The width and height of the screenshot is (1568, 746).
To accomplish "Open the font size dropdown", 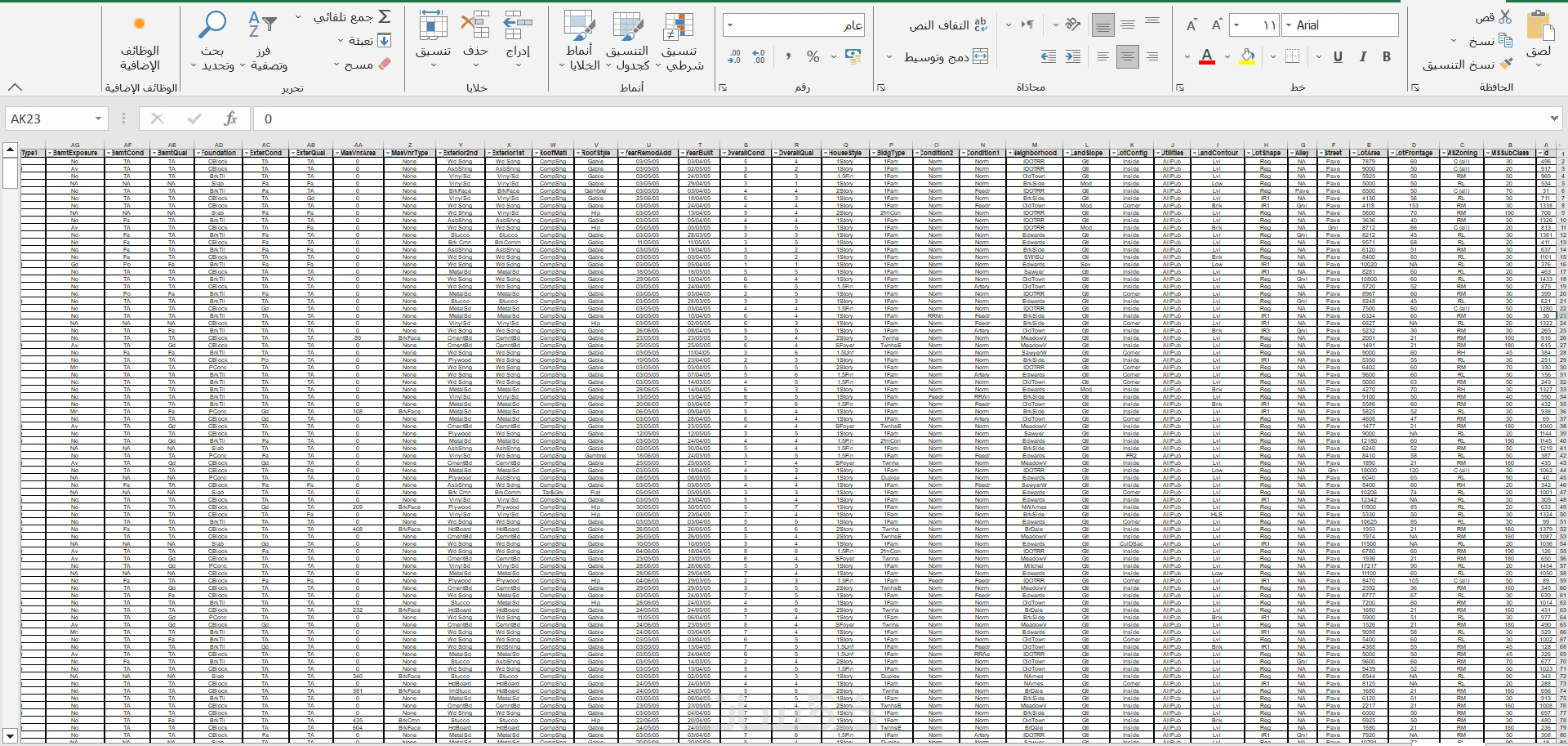I will coord(1236,25).
